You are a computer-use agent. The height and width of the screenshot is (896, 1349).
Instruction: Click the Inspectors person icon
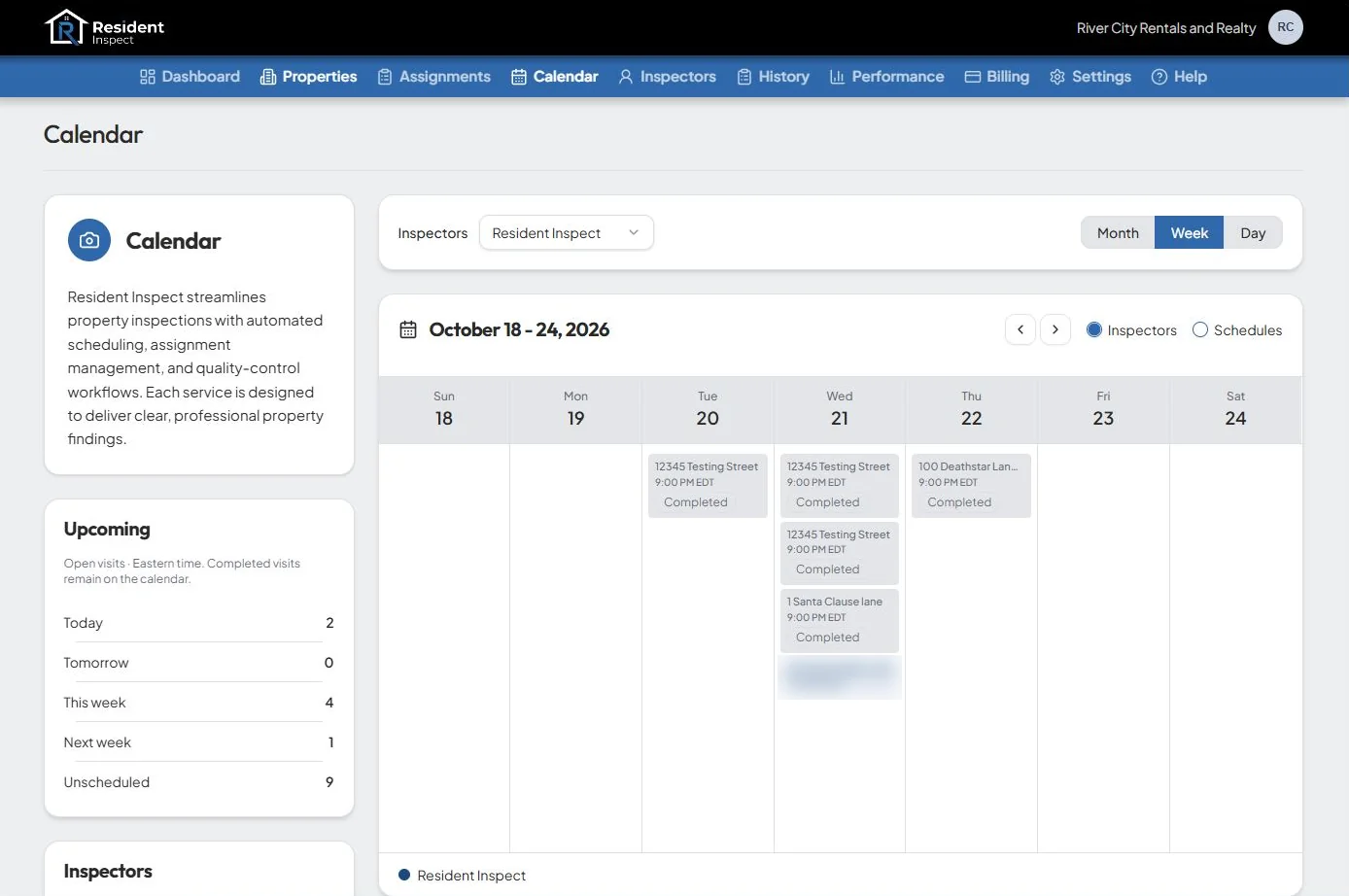point(626,77)
